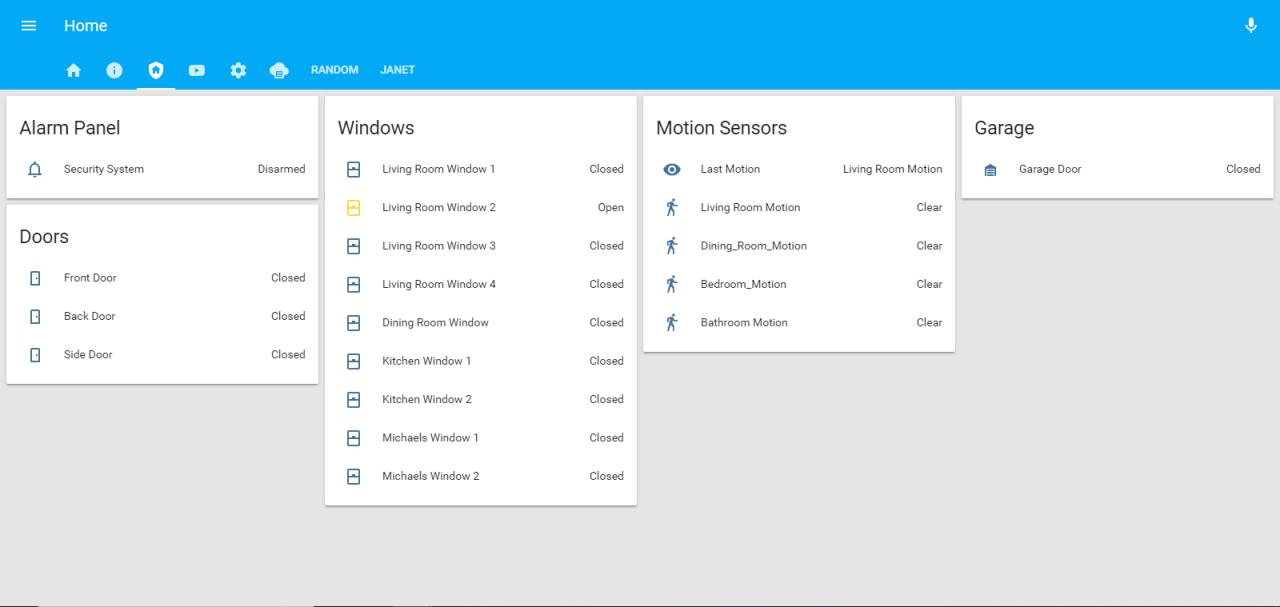The image size is (1280, 607).
Task: Click the Back Door icon
Action: click(35, 316)
